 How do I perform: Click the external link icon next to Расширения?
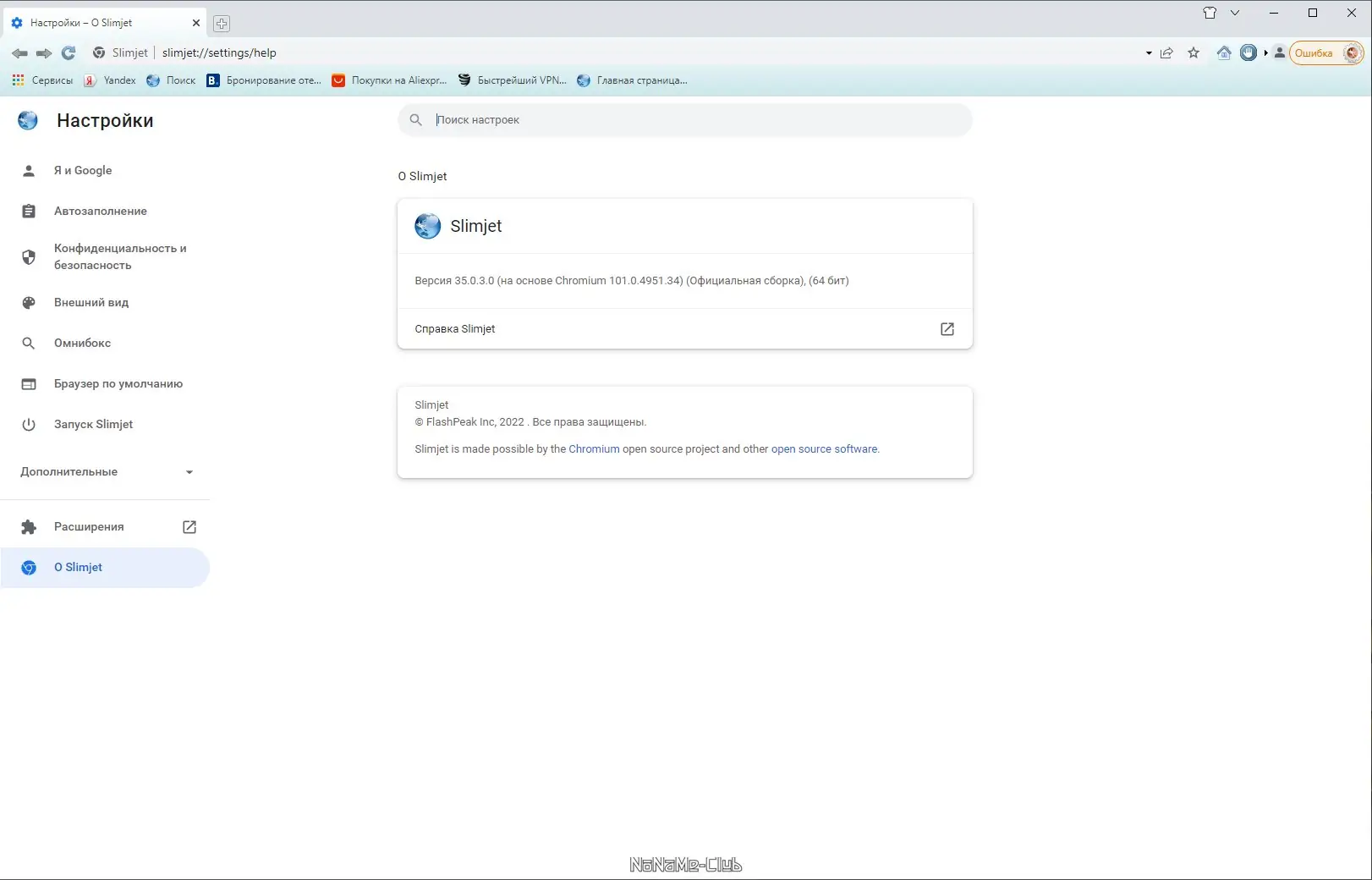[189, 527]
